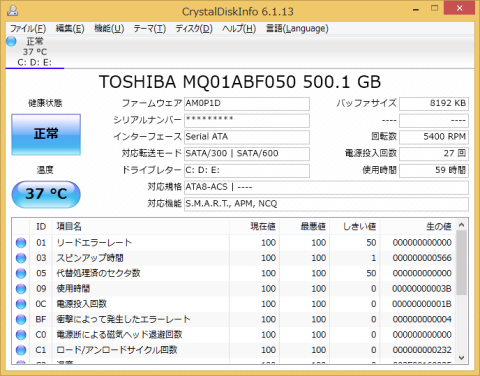Click the transfer mode field SATA/300 | SATA/600
480x376 pixels.
click(x=247, y=154)
